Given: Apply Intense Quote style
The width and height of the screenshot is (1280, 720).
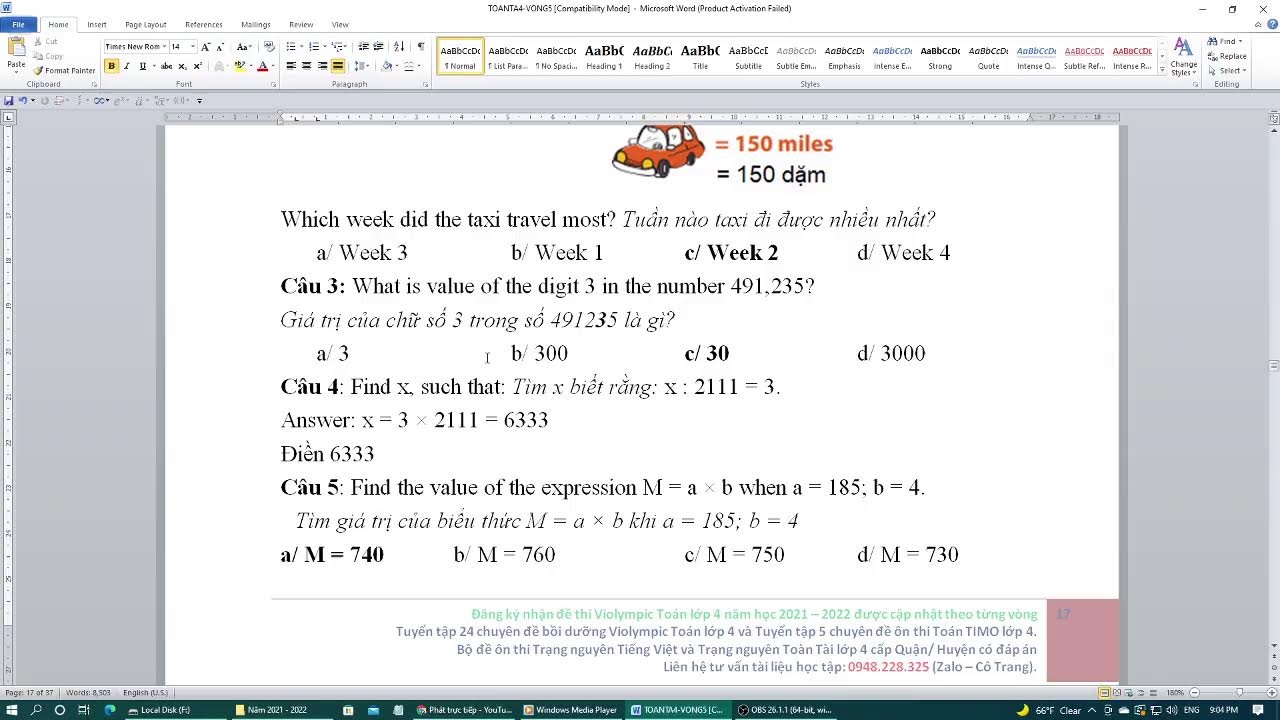Looking at the screenshot, I should (1036, 56).
